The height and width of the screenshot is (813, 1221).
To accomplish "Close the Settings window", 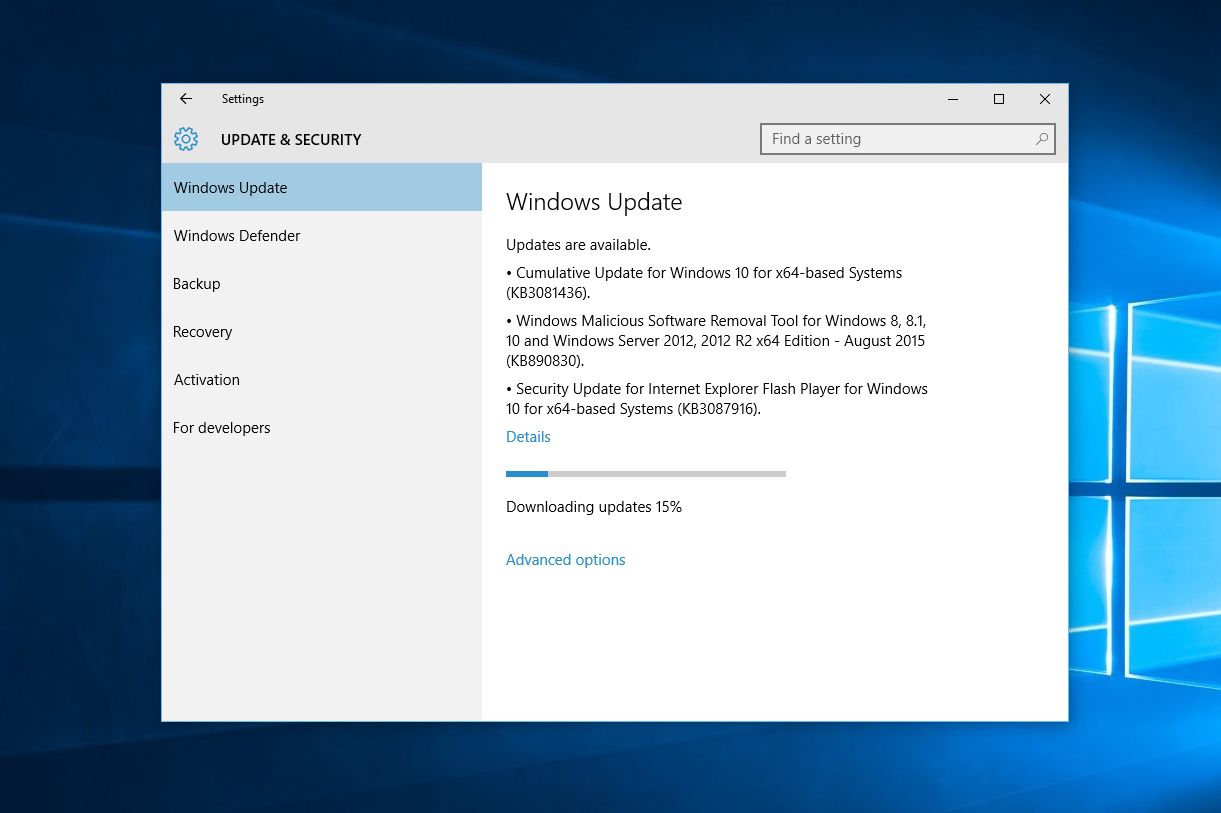I will tap(1045, 99).
